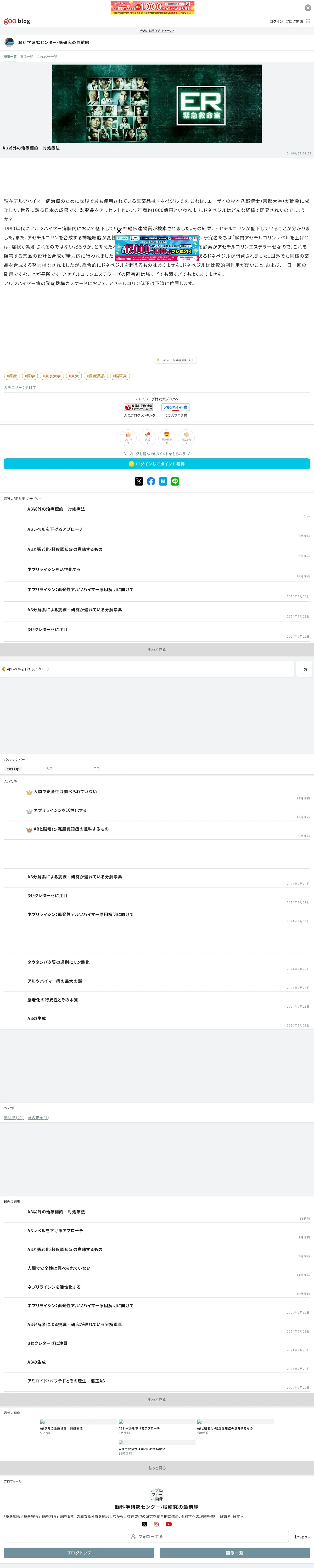Bookmark the article with Hatena B!
This screenshot has height=1568, width=314.
pyautogui.click(x=163, y=481)
